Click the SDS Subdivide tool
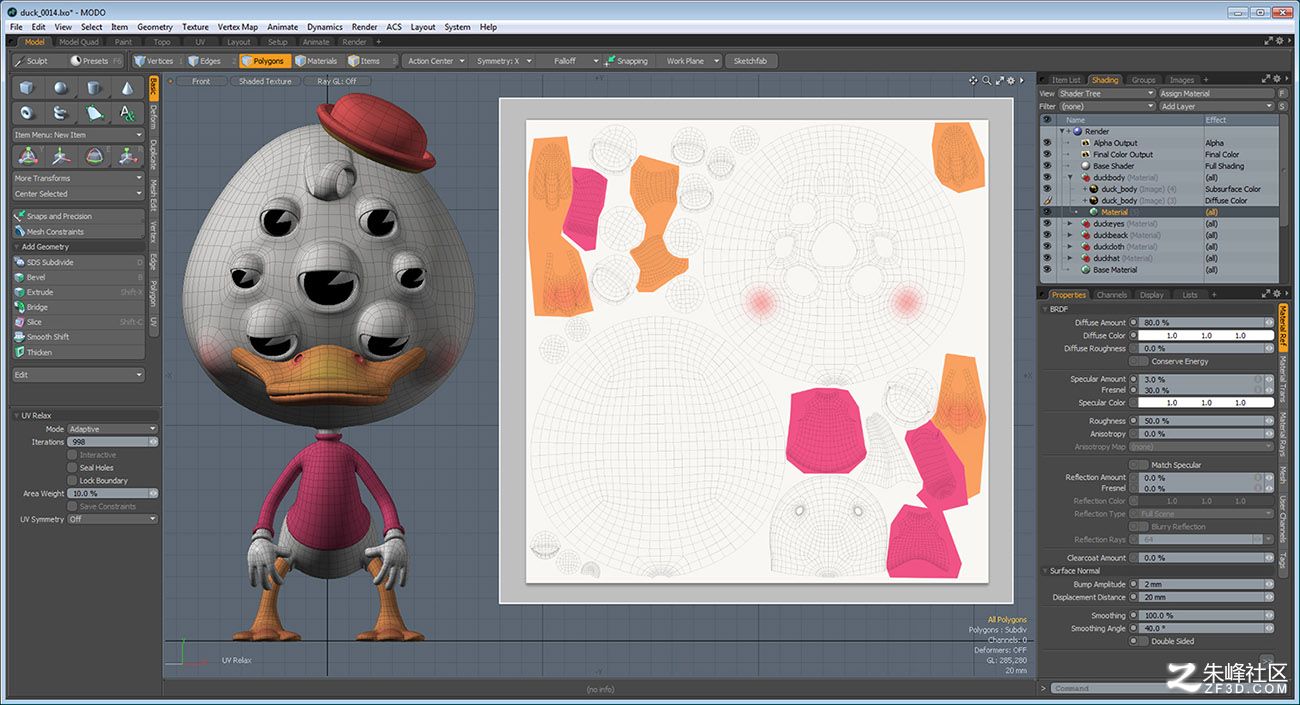Image resolution: width=1300 pixels, height=705 pixels. click(78, 262)
